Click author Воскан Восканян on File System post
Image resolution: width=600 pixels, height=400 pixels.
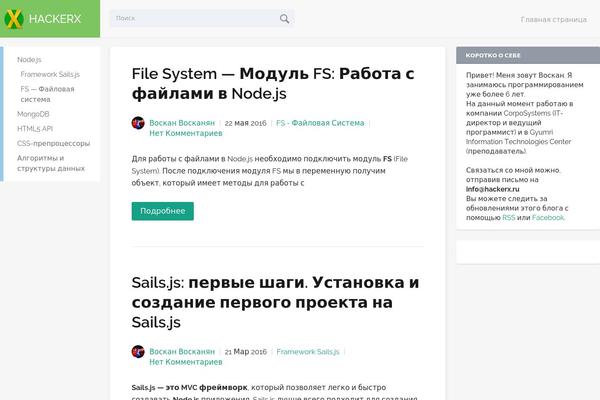pos(182,123)
